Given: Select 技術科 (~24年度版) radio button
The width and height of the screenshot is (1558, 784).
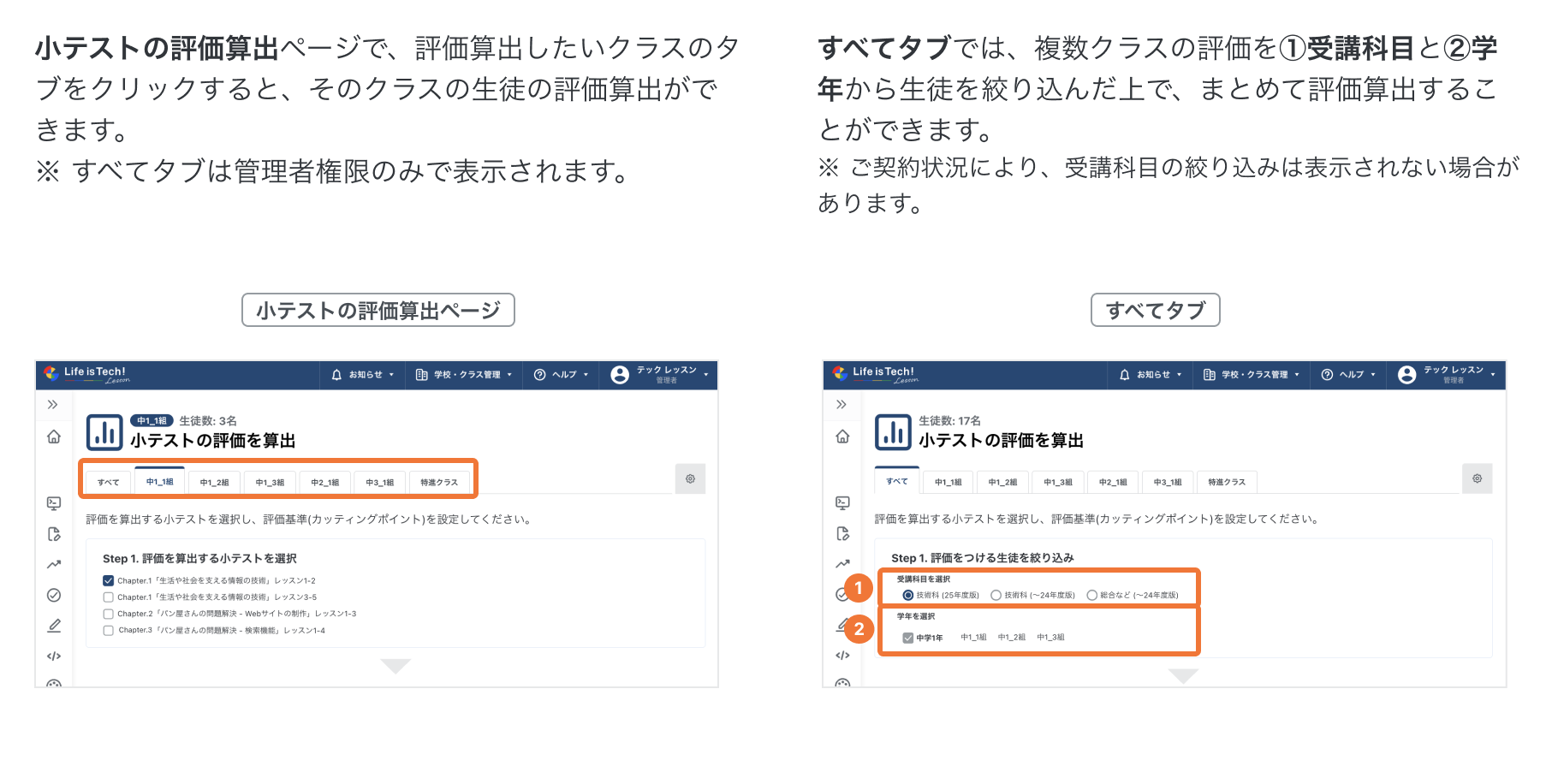Looking at the screenshot, I should pyautogui.click(x=996, y=595).
